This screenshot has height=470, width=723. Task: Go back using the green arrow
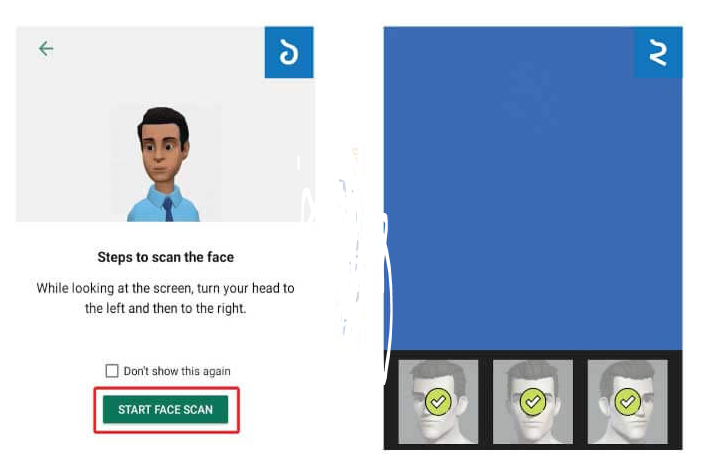click(46, 48)
